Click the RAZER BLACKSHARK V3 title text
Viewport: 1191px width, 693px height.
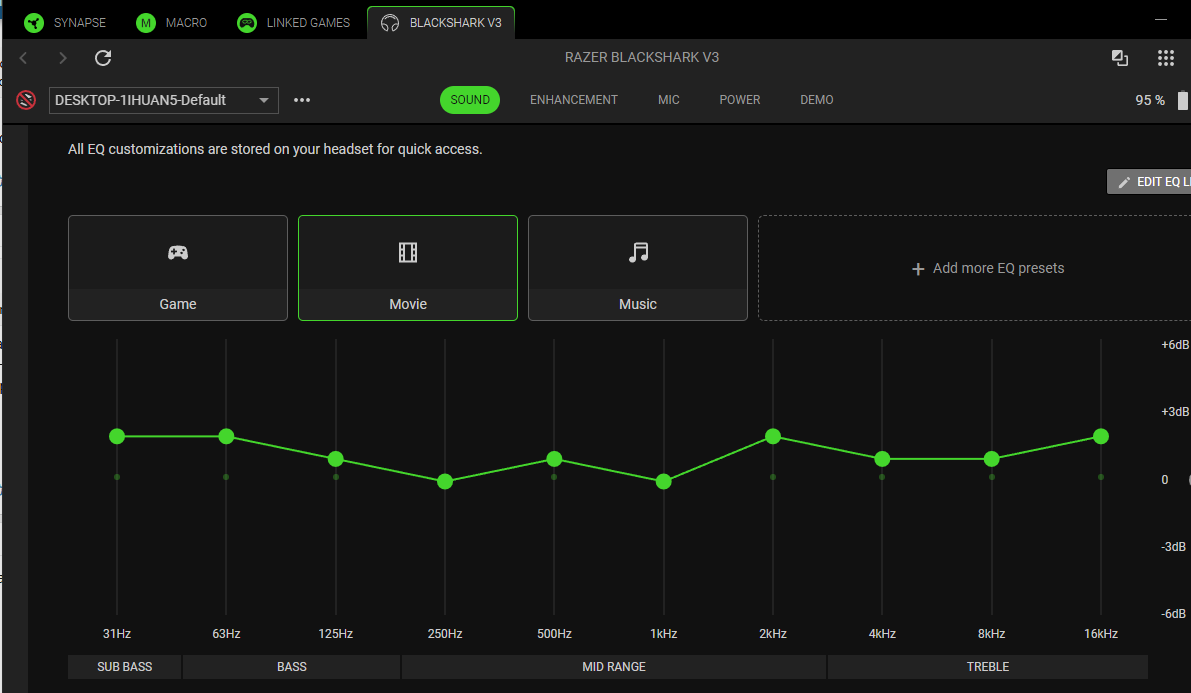(642, 58)
